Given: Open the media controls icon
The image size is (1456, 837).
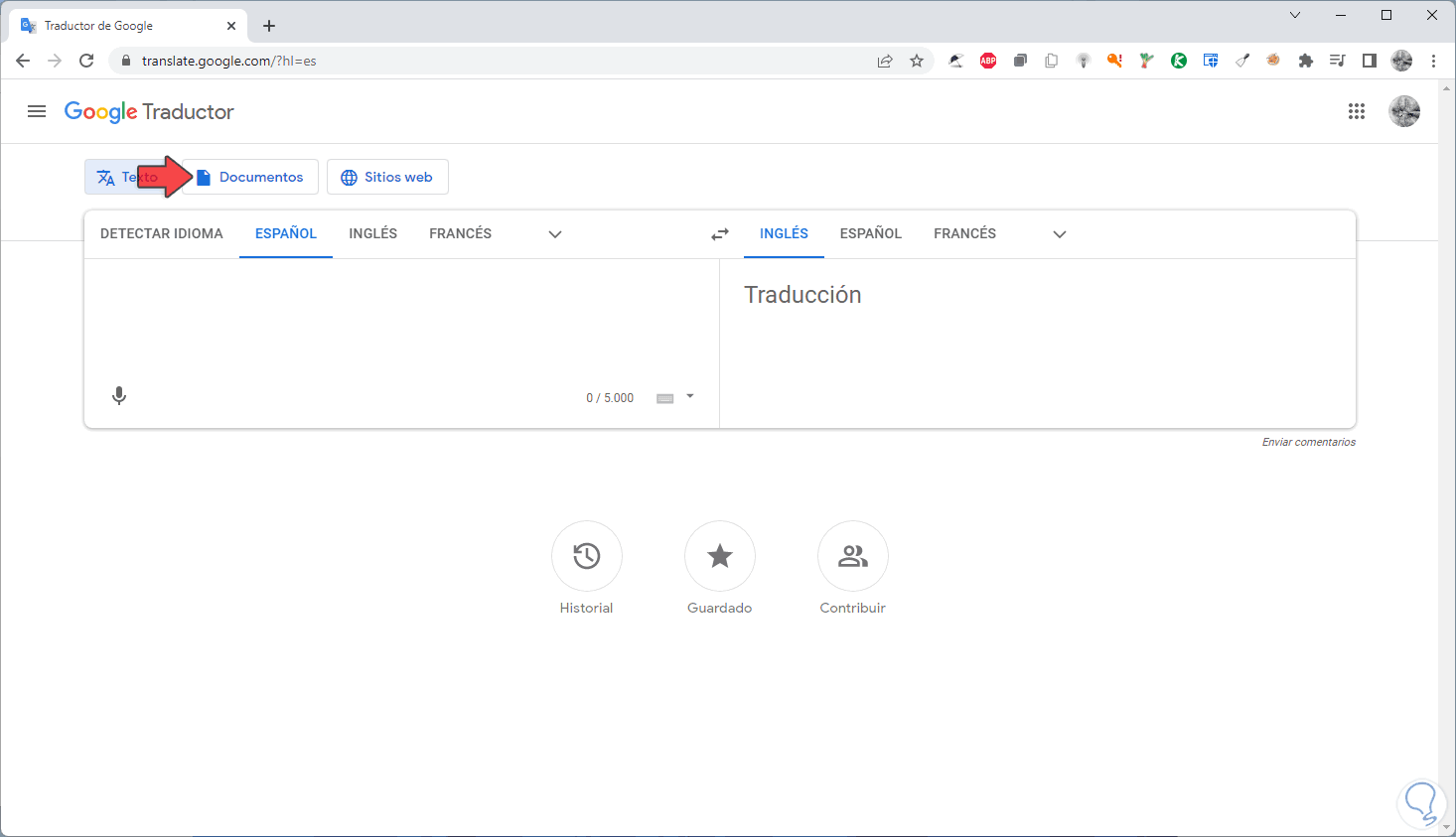Looking at the screenshot, I should [x=1338, y=61].
